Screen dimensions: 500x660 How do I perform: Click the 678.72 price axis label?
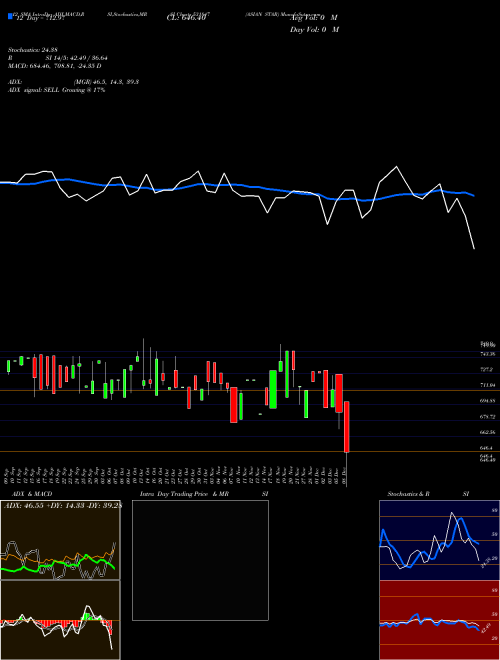point(488,417)
